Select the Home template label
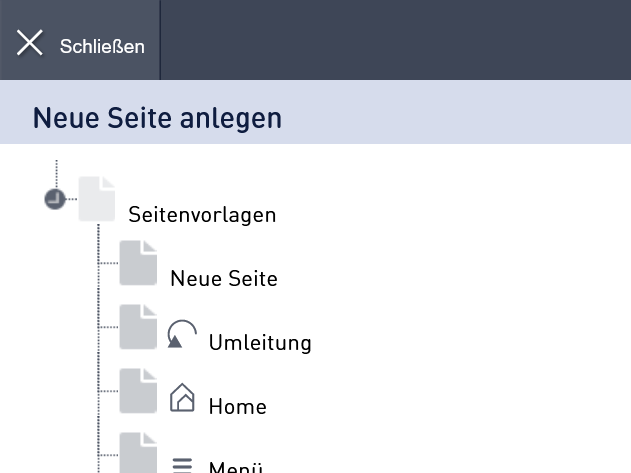 237,407
